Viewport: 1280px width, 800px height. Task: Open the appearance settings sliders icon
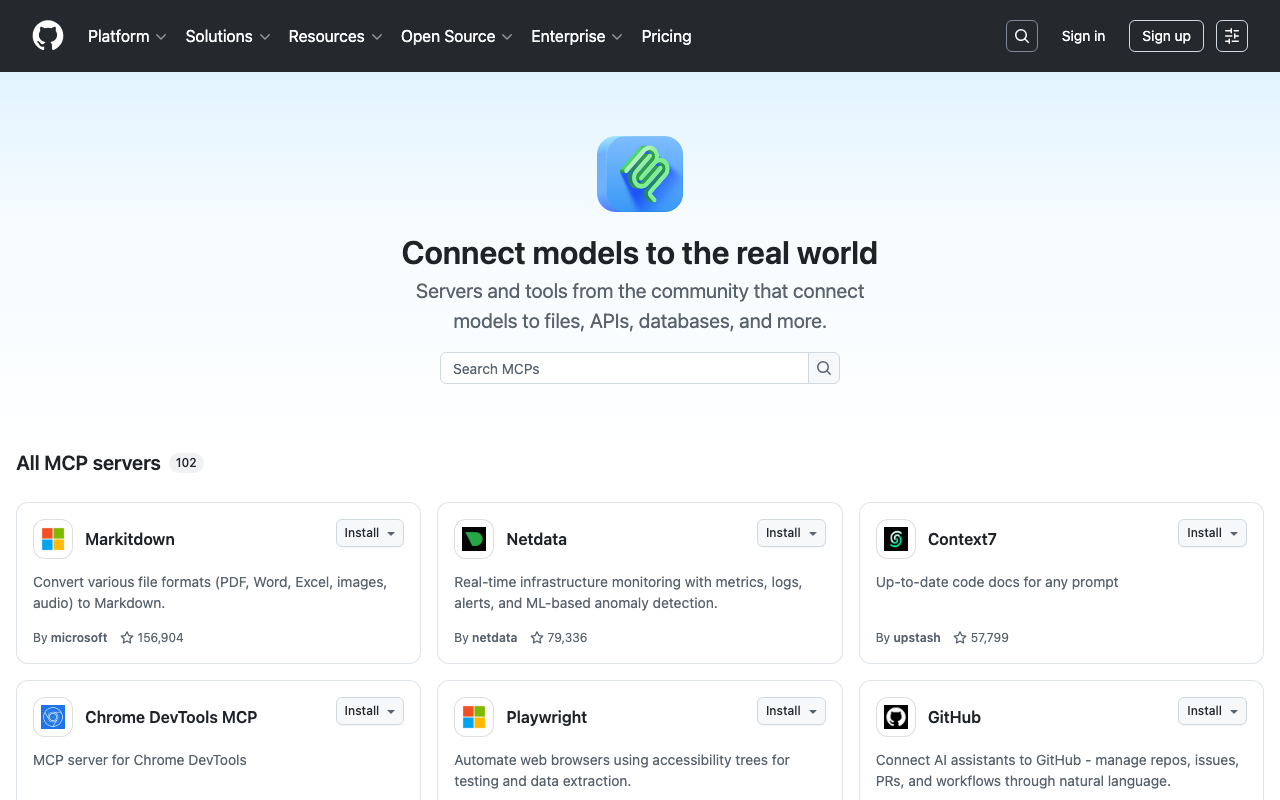coord(1232,36)
